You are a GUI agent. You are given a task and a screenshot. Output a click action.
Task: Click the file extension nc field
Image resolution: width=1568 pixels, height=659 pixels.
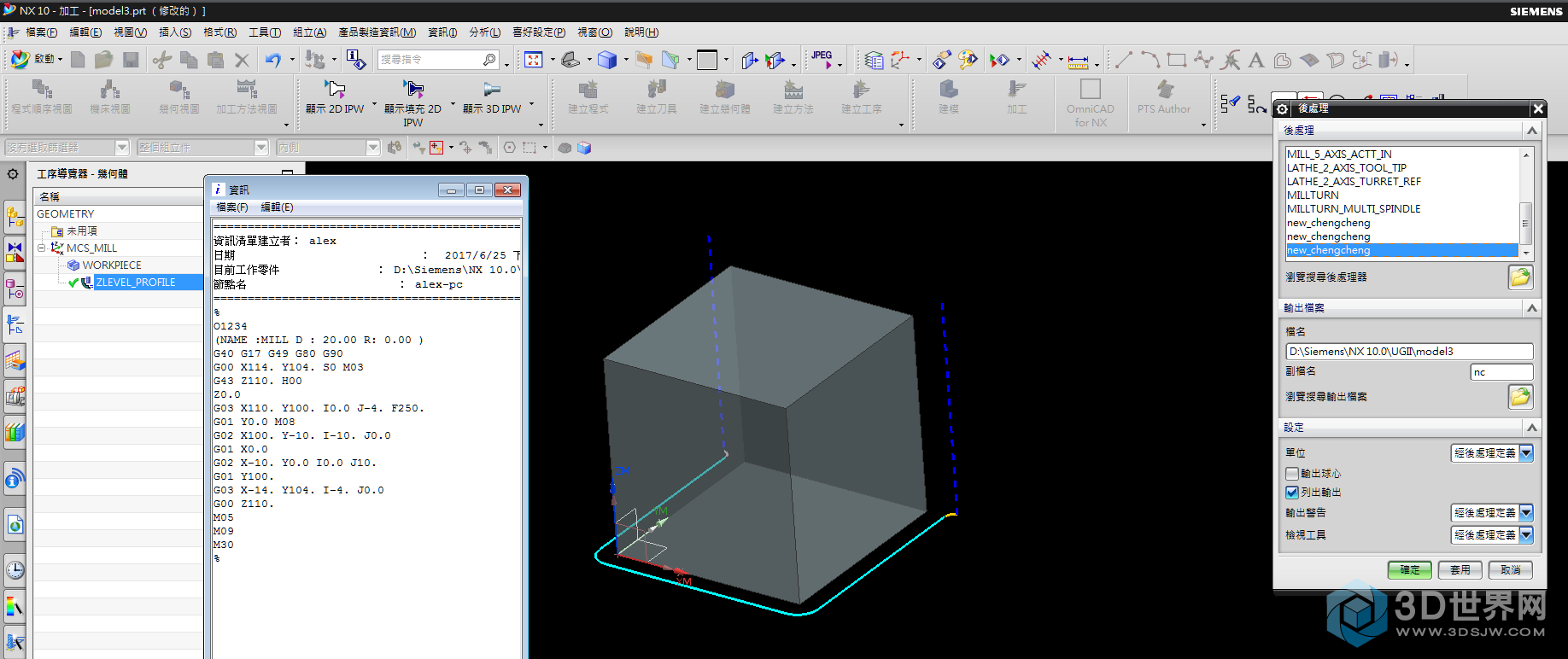1501,372
